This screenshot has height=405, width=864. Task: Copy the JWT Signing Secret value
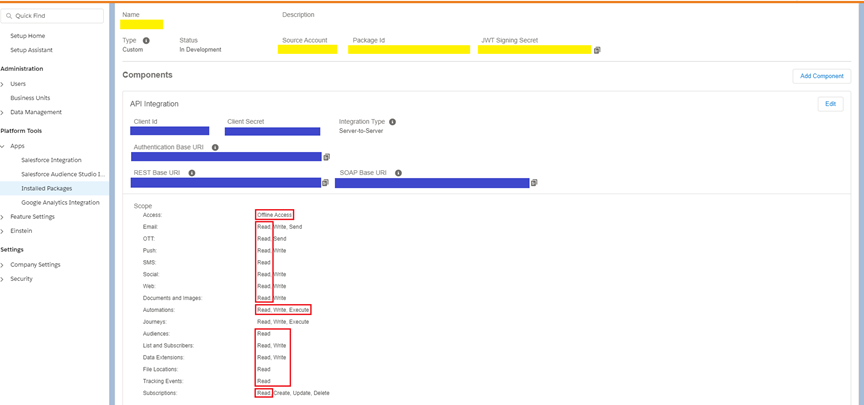[x=597, y=50]
